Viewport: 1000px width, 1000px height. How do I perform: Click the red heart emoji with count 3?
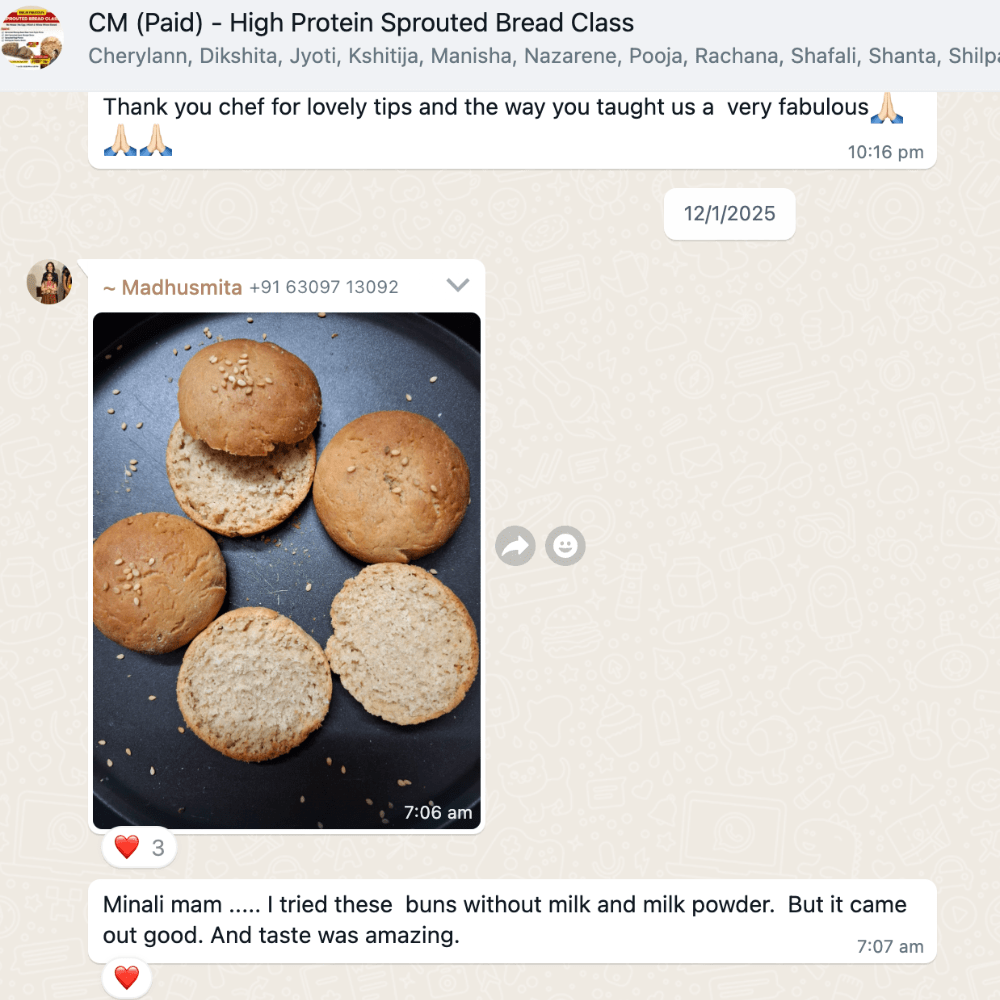[126, 848]
